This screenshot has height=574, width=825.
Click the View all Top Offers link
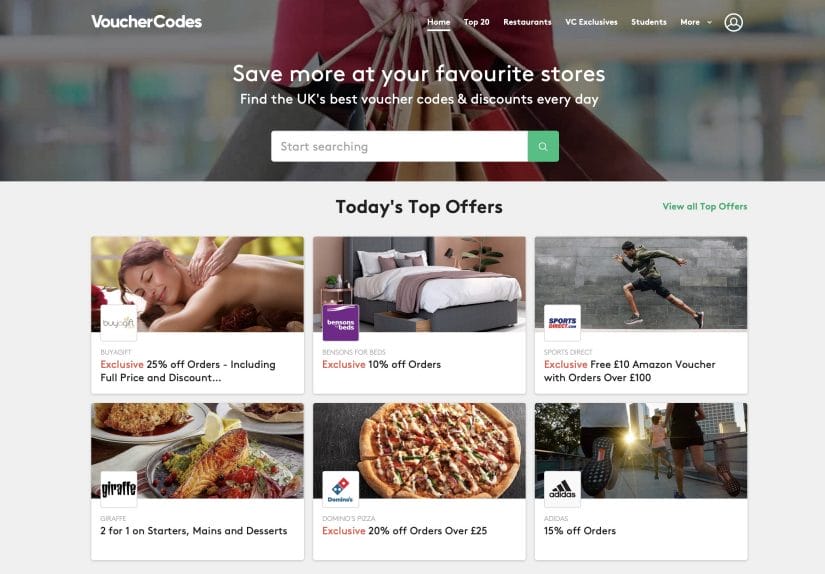[704, 207]
